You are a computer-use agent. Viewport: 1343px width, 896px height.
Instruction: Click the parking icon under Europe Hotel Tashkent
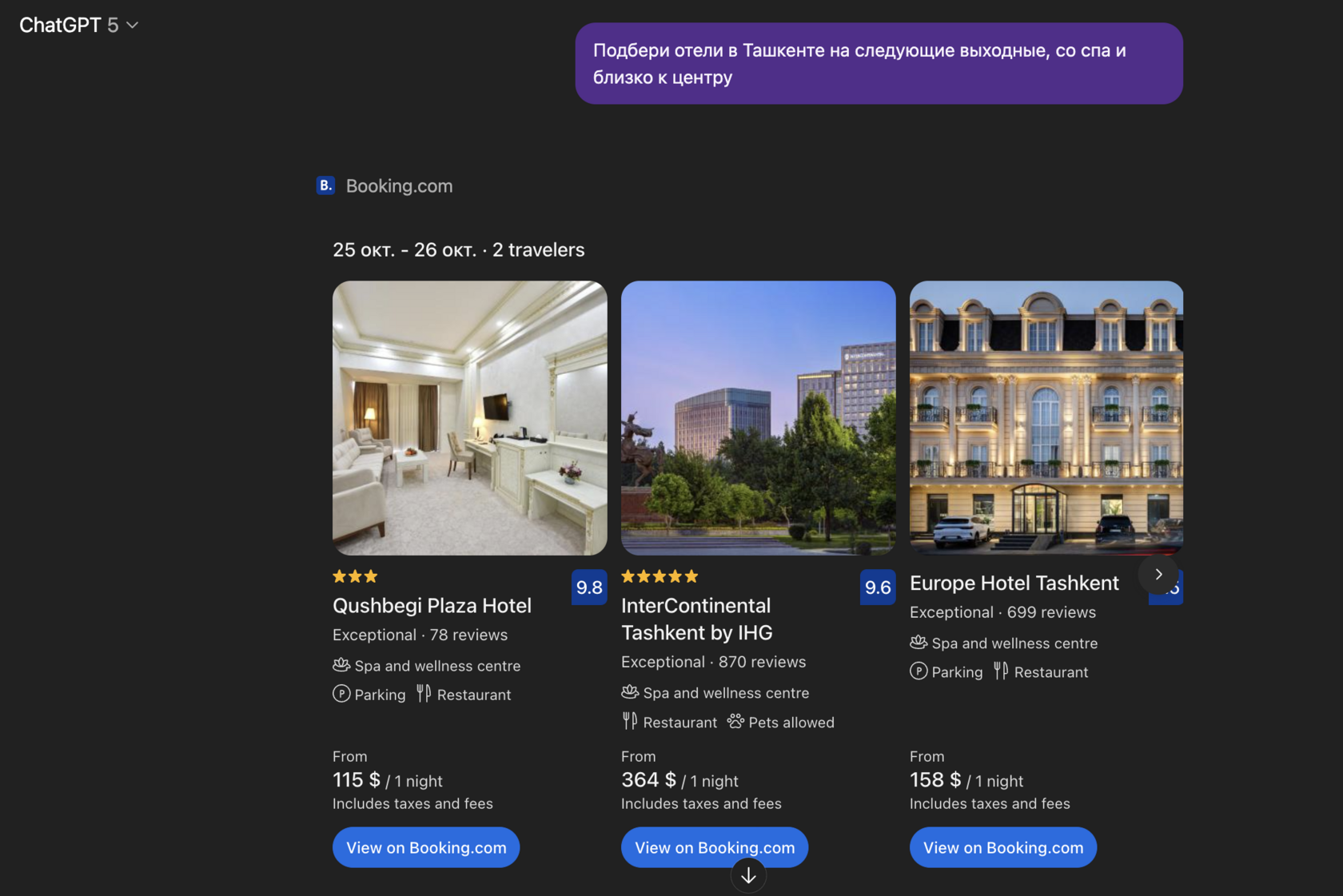919,671
